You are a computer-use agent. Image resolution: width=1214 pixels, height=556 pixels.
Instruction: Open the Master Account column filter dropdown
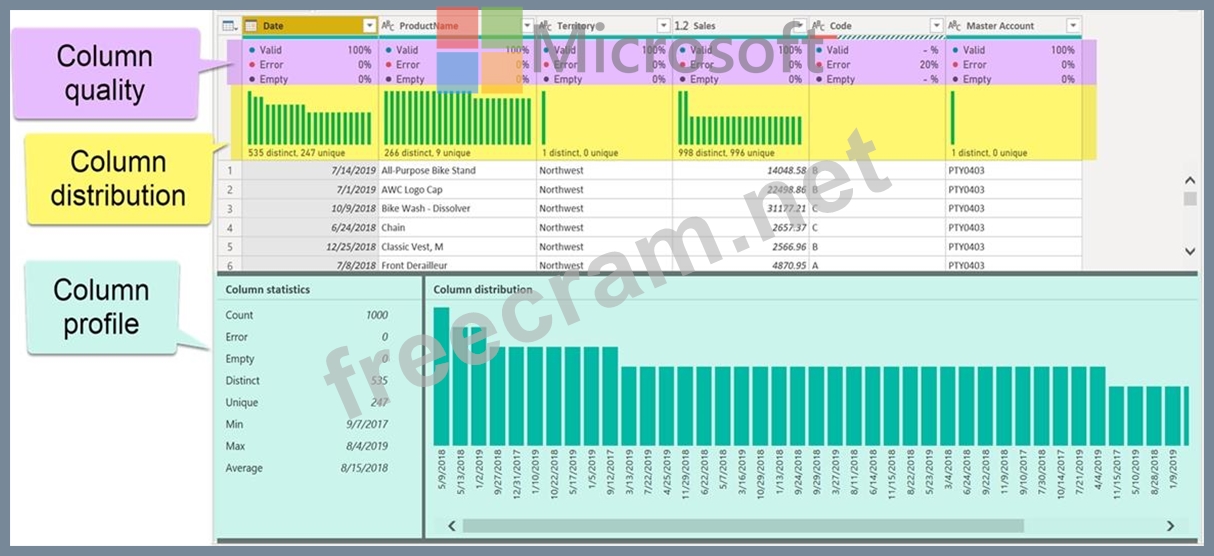pyautogui.click(x=1073, y=26)
